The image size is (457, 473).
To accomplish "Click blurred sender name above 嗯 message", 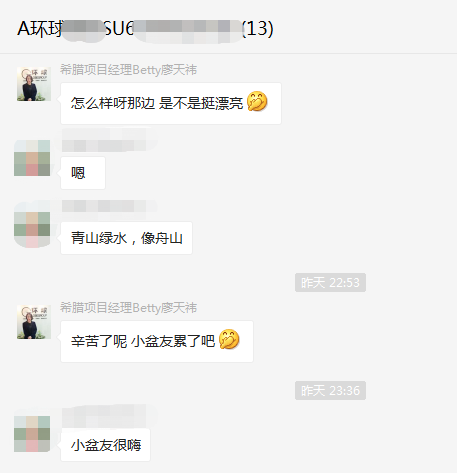I will click(x=109, y=140).
